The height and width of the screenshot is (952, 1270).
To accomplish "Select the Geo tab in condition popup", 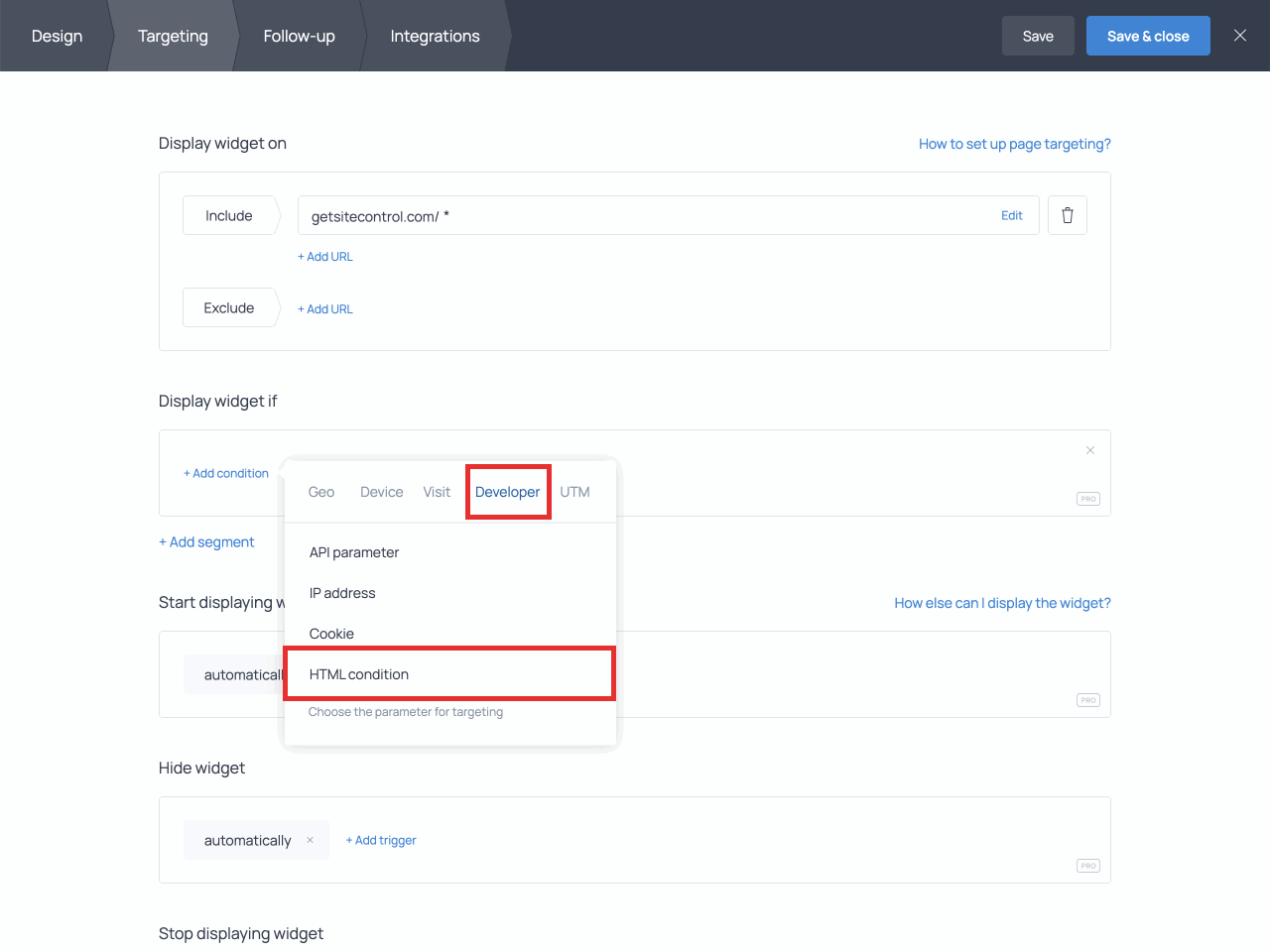I will click(320, 492).
